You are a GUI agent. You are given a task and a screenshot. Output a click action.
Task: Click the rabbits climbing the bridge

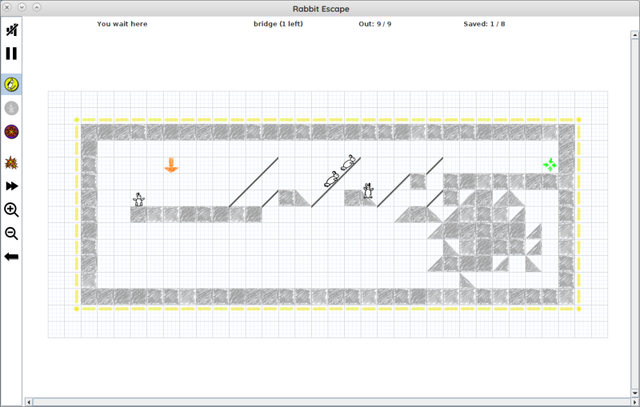tap(340, 170)
